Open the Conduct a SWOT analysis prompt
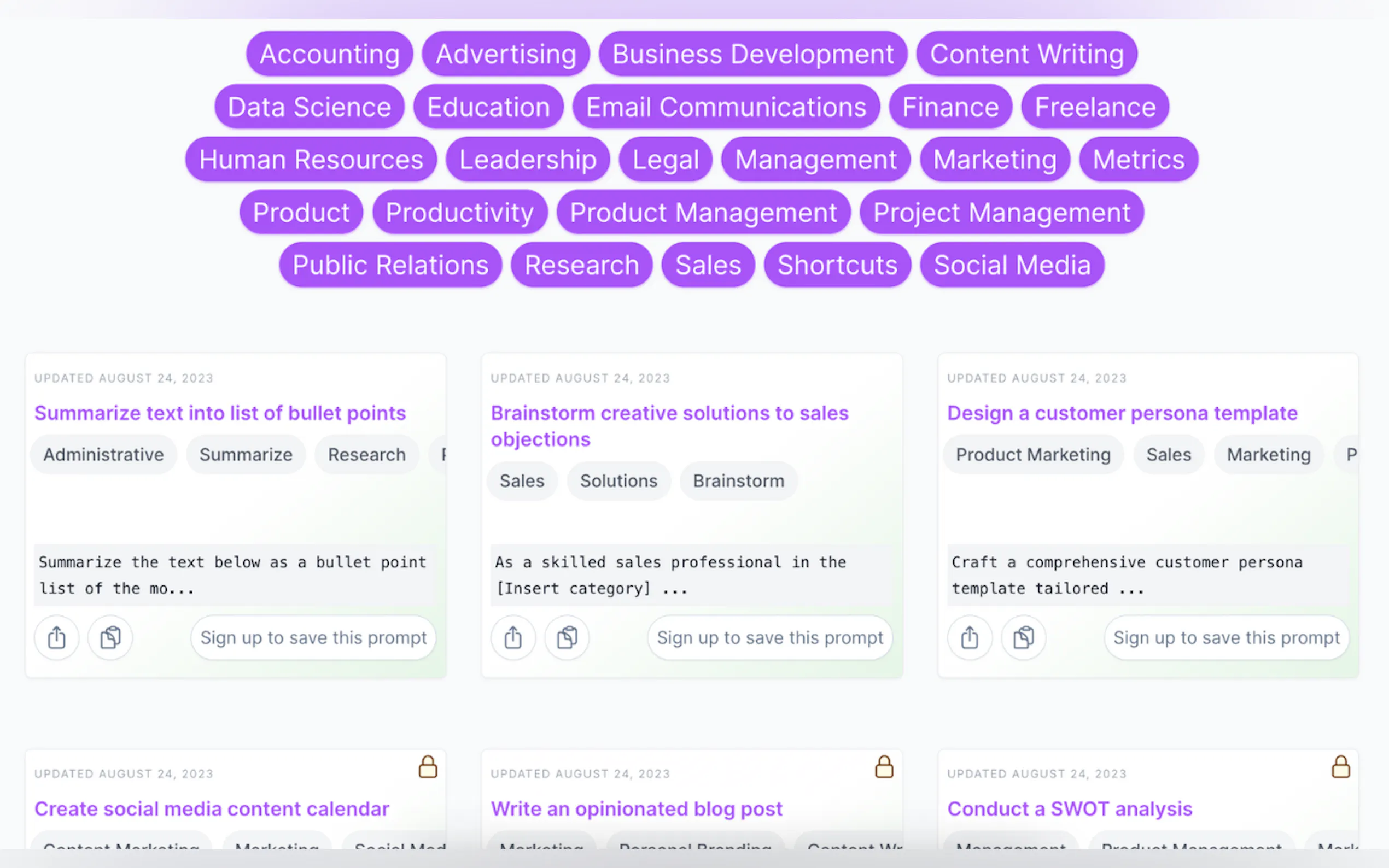The height and width of the screenshot is (868, 1389). (x=1069, y=808)
